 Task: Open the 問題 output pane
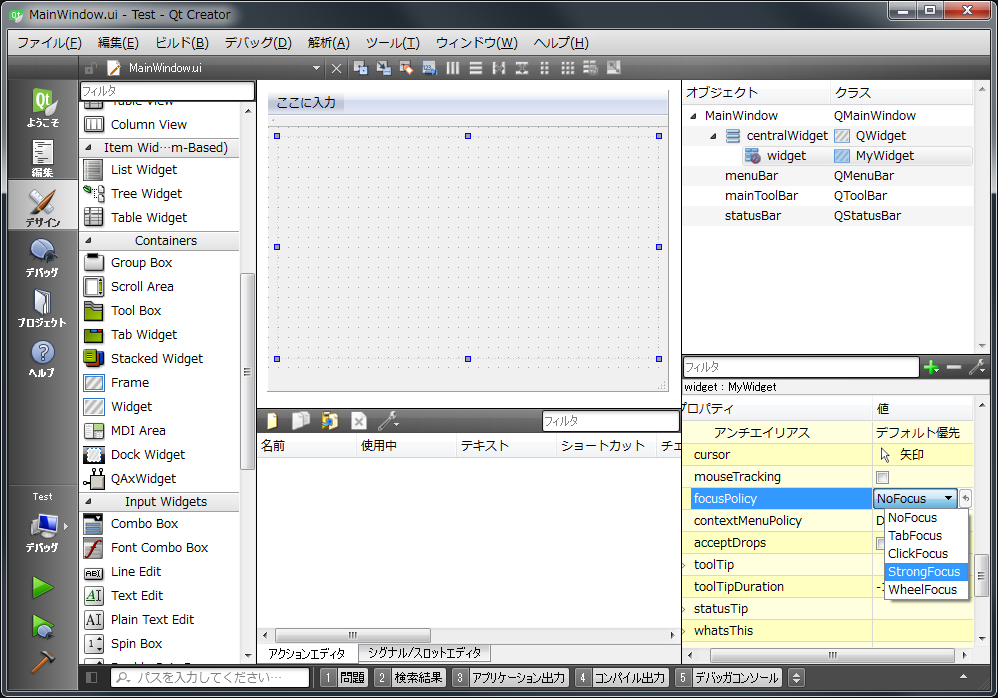point(344,678)
